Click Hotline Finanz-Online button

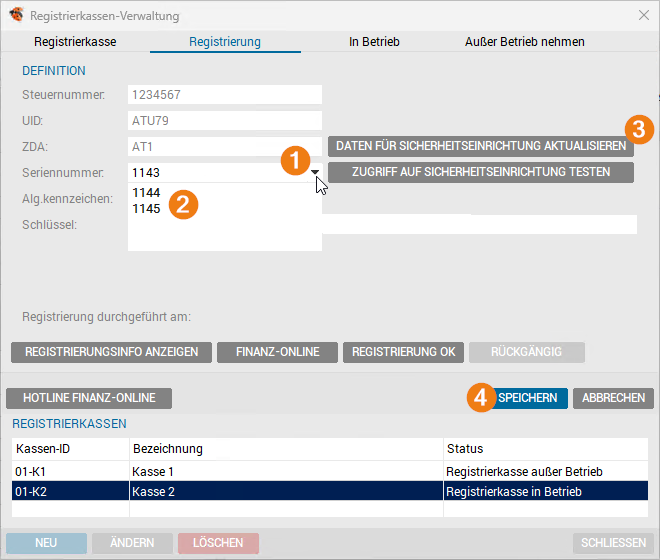click(x=89, y=398)
